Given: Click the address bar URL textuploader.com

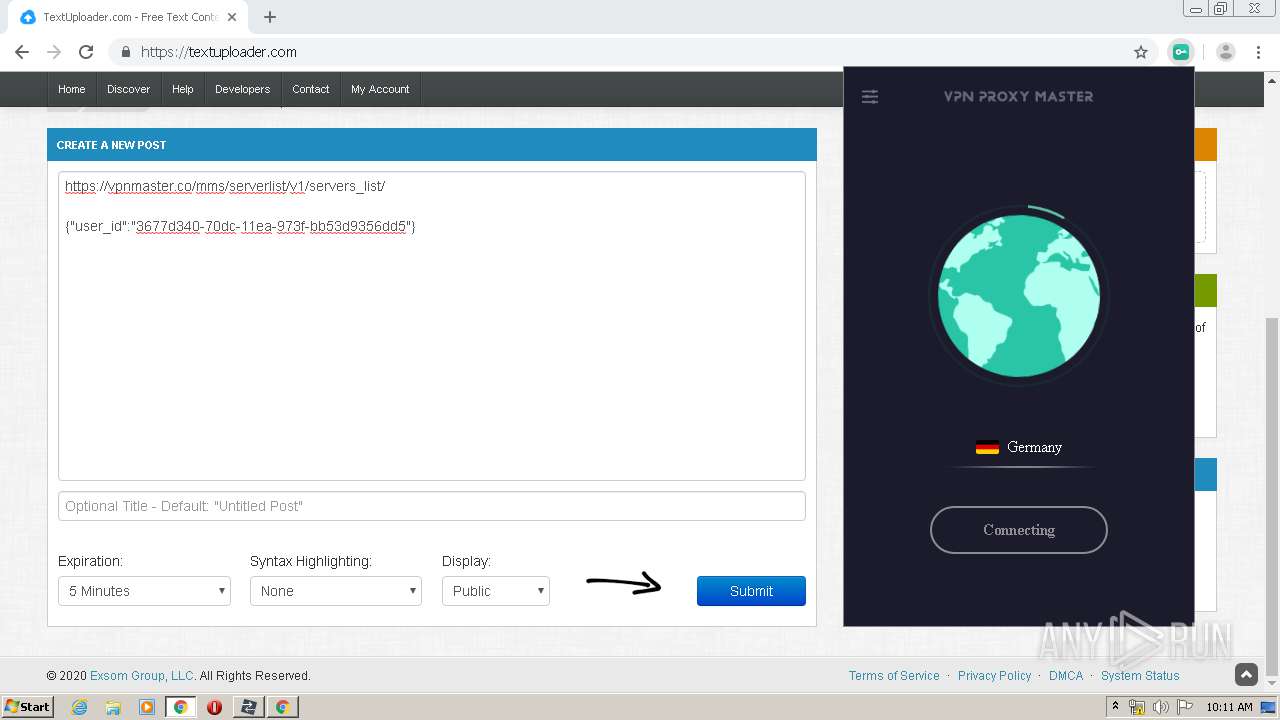Looking at the screenshot, I should (x=219, y=52).
